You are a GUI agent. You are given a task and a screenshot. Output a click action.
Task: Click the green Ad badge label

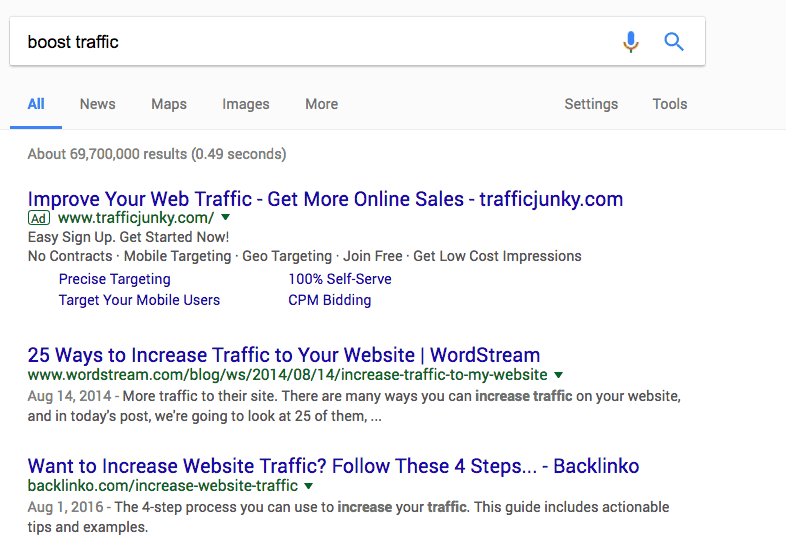[x=39, y=218]
